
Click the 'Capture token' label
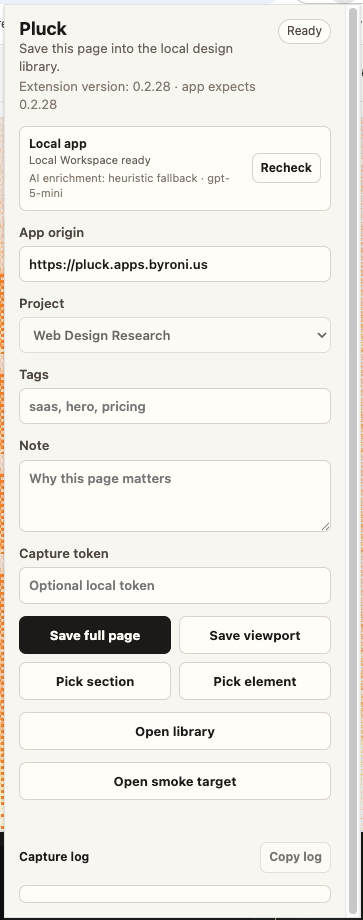64,553
